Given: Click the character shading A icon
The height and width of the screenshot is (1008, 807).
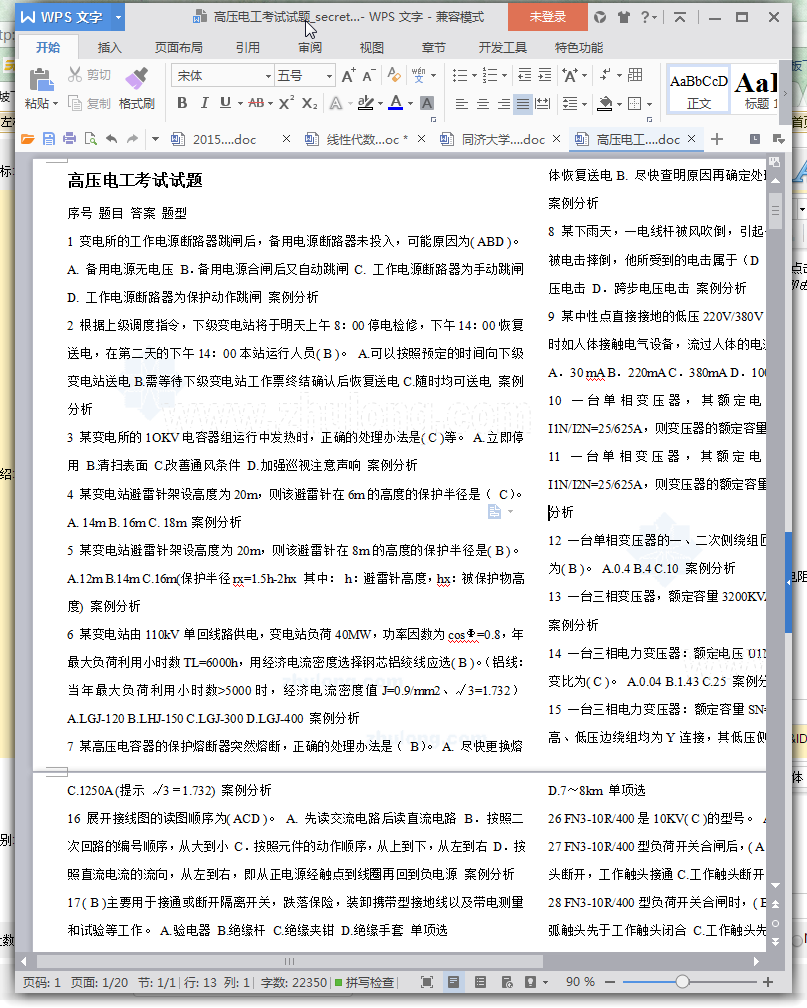Looking at the screenshot, I should click(x=427, y=103).
